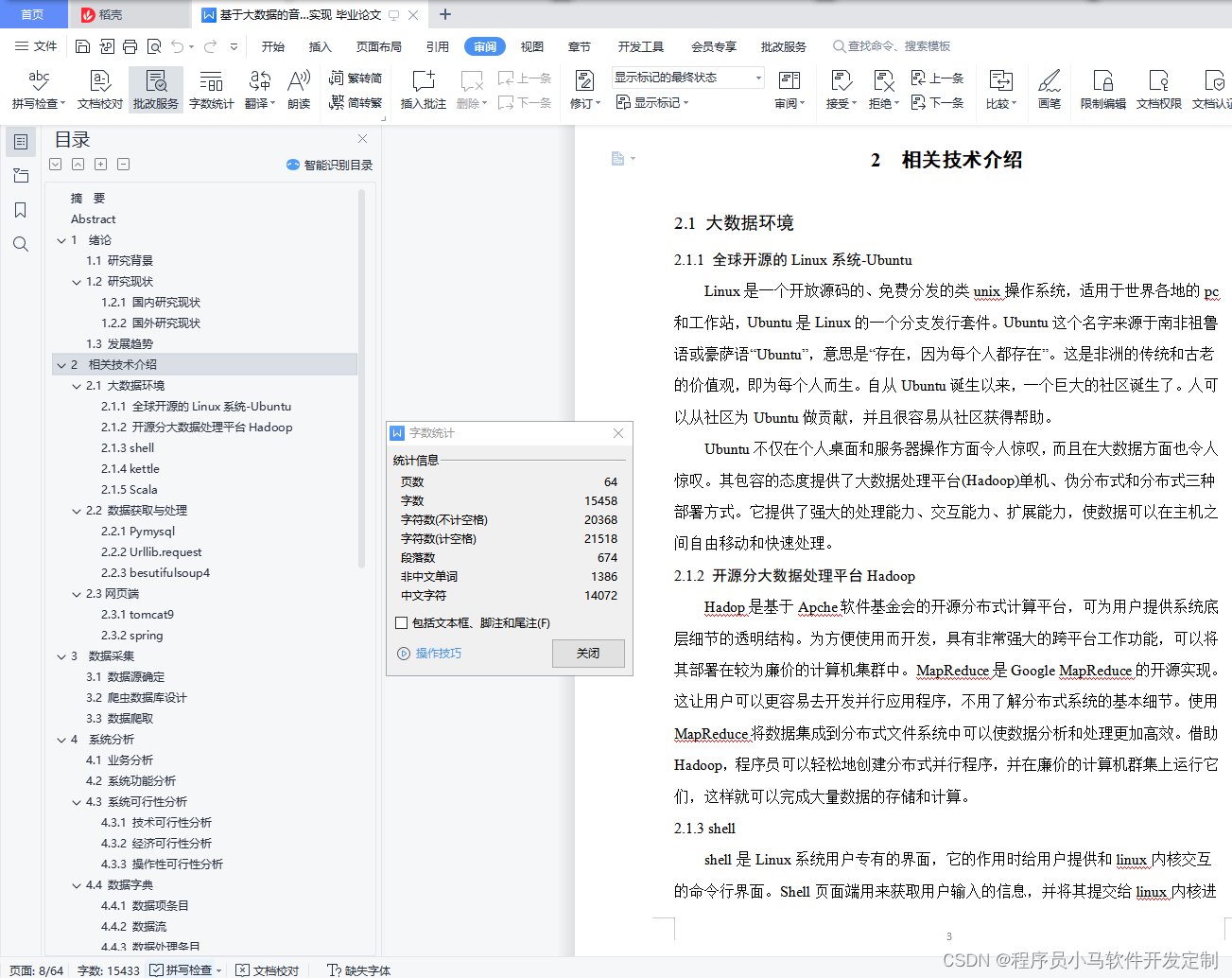This screenshot has width=1232, height=978.
Task: Switch to the 视图 ribbon tab
Action: [x=532, y=46]
